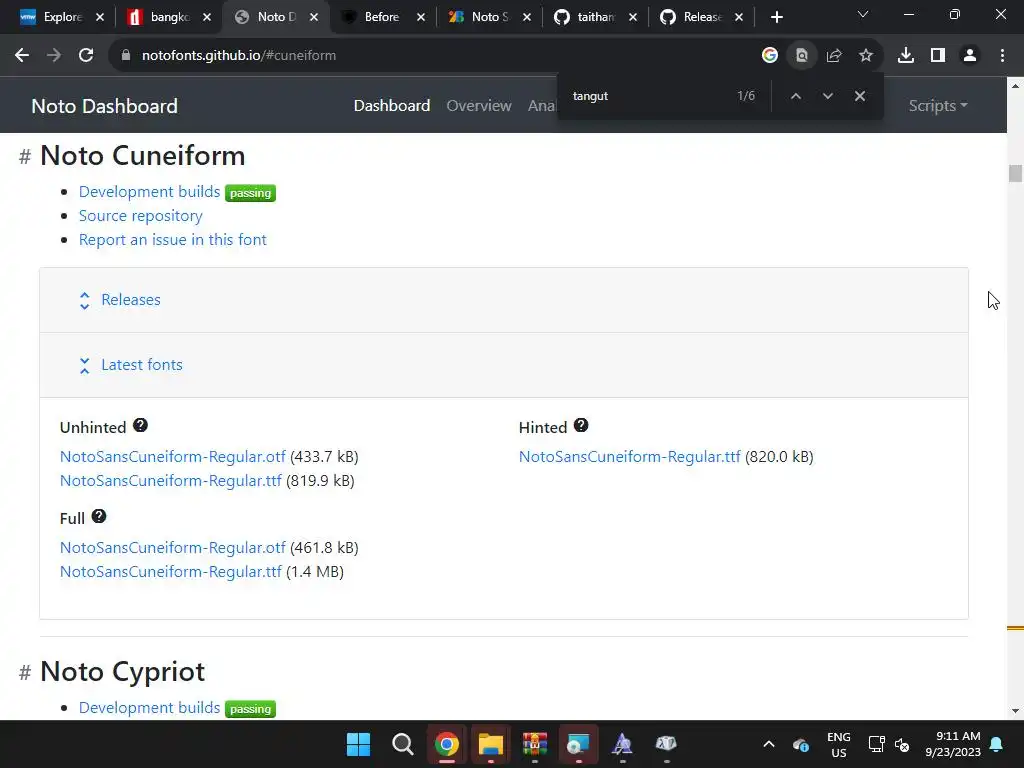Click the anchor hash beside Noto Cuneiform
1024x768 pixels.
(x=25, y=157)
